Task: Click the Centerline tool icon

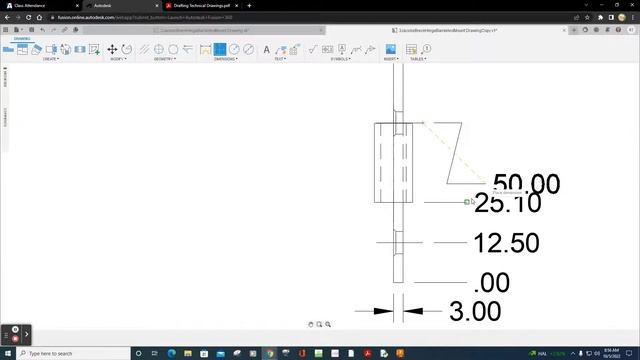Action: [144, 49]
